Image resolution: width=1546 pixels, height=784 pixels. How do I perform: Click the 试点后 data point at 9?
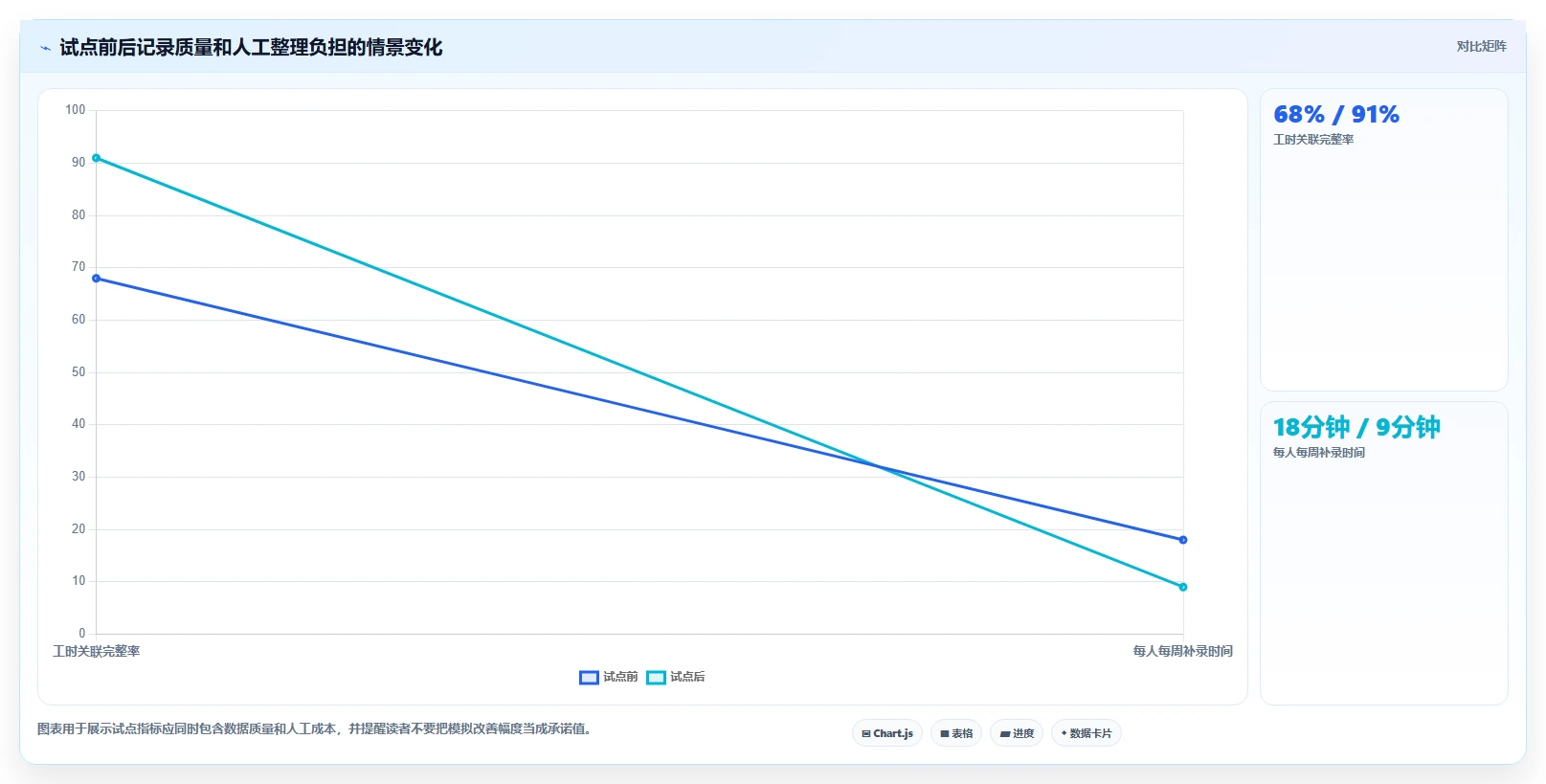click(x=1183, y=587)
